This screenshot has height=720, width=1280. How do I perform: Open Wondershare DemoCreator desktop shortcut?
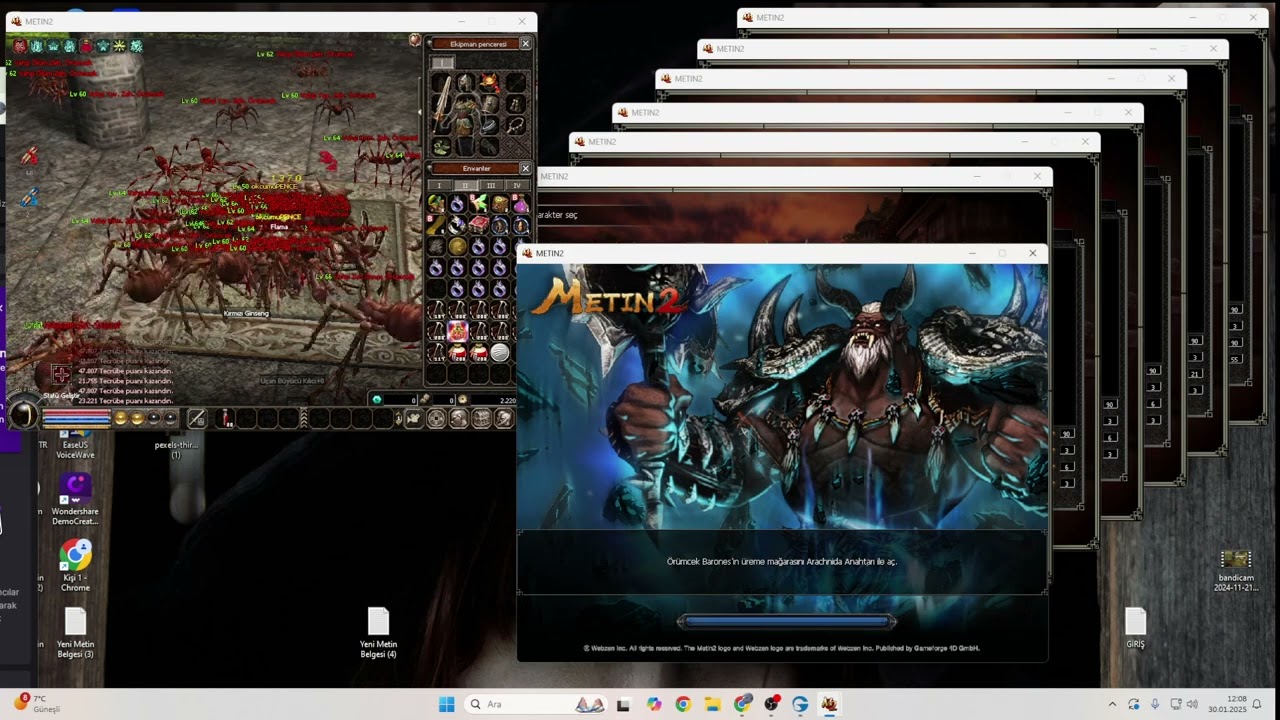point(75,500)
